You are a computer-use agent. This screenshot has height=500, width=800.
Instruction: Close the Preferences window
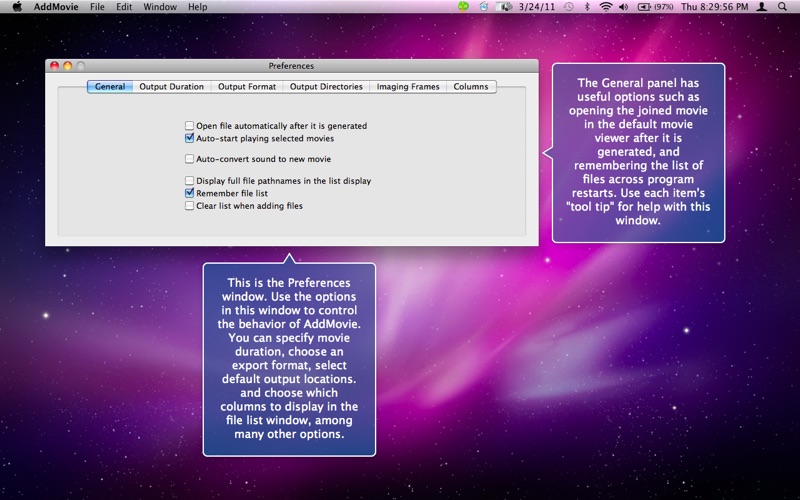tap(55, 66)
